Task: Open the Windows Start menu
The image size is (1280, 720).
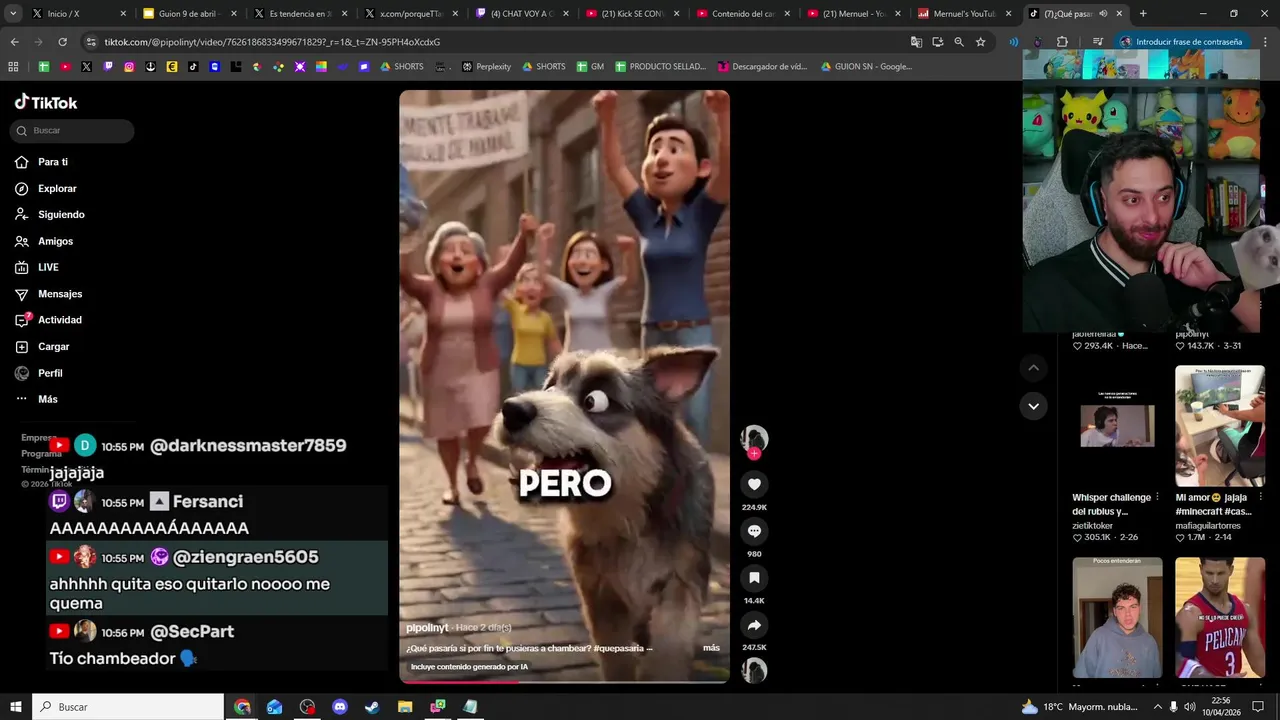Action: click(16, 707)
